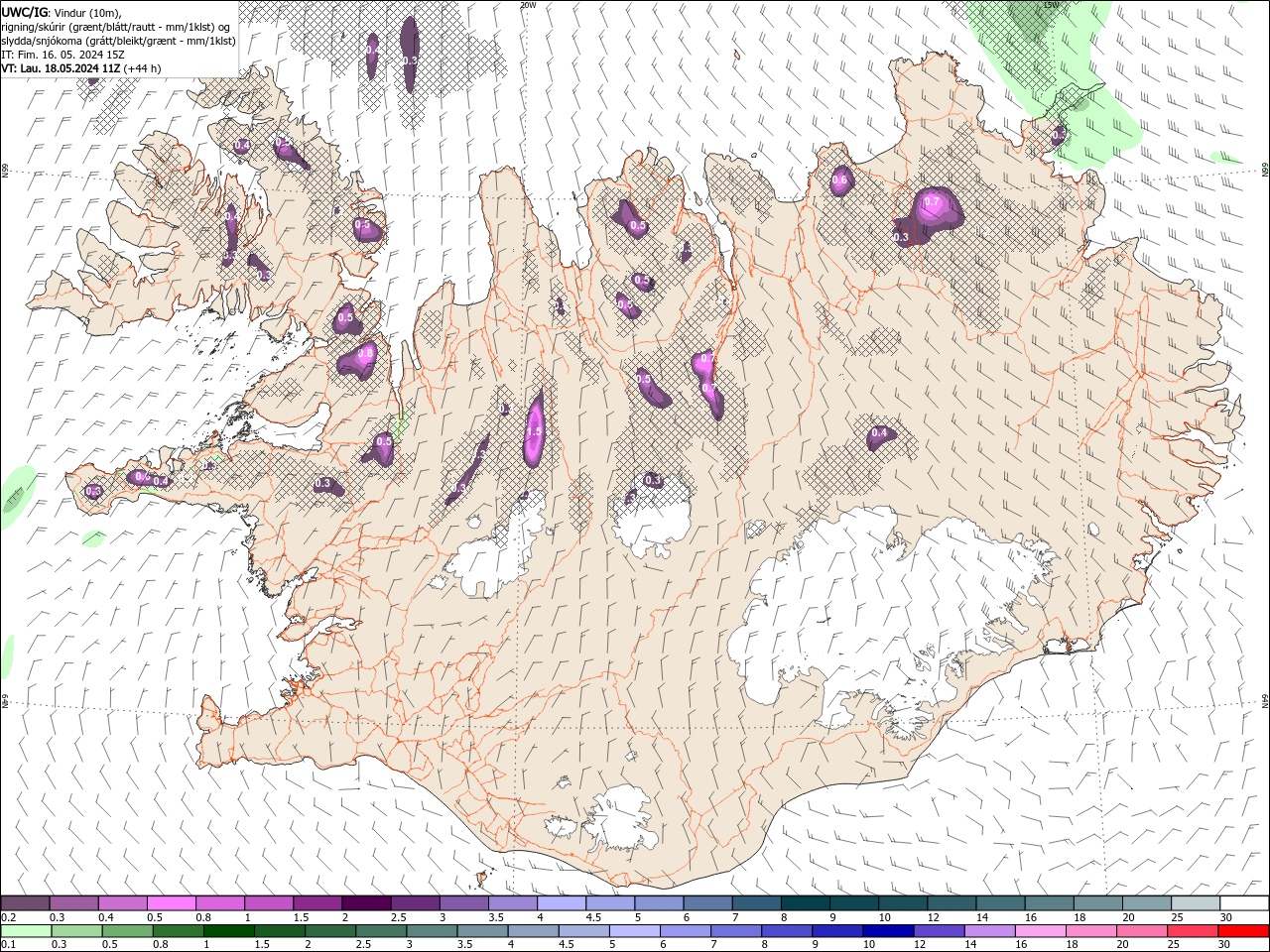Click the 'rigning/skúrir' legend description line
This screenshot has width=1270, height=952.
(x=118, y=27)
